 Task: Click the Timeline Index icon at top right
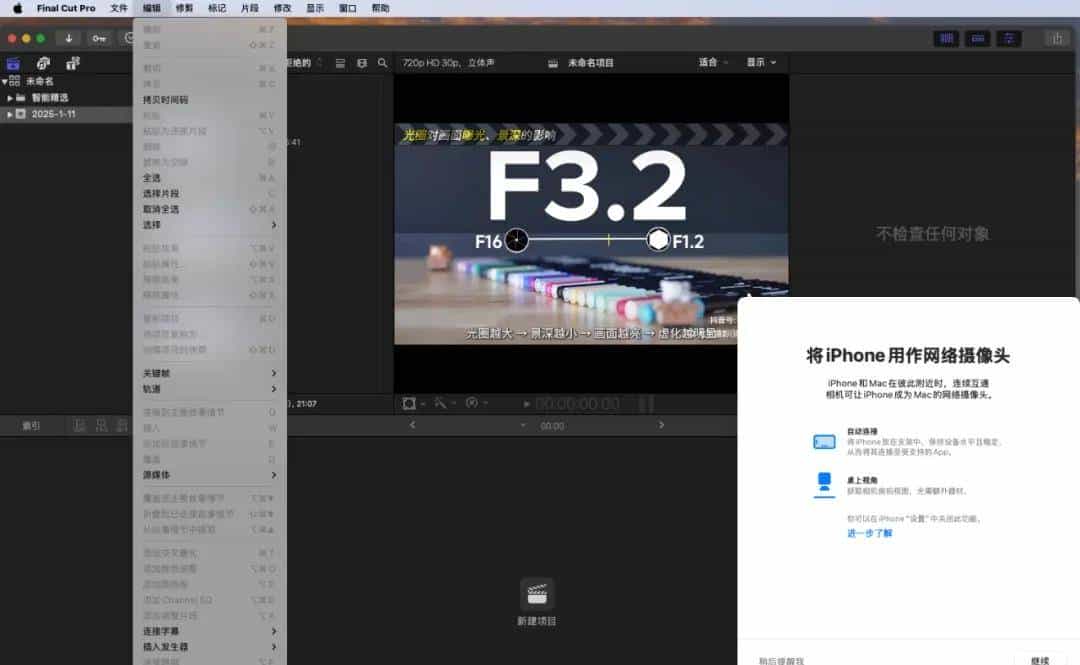[947, 37]
